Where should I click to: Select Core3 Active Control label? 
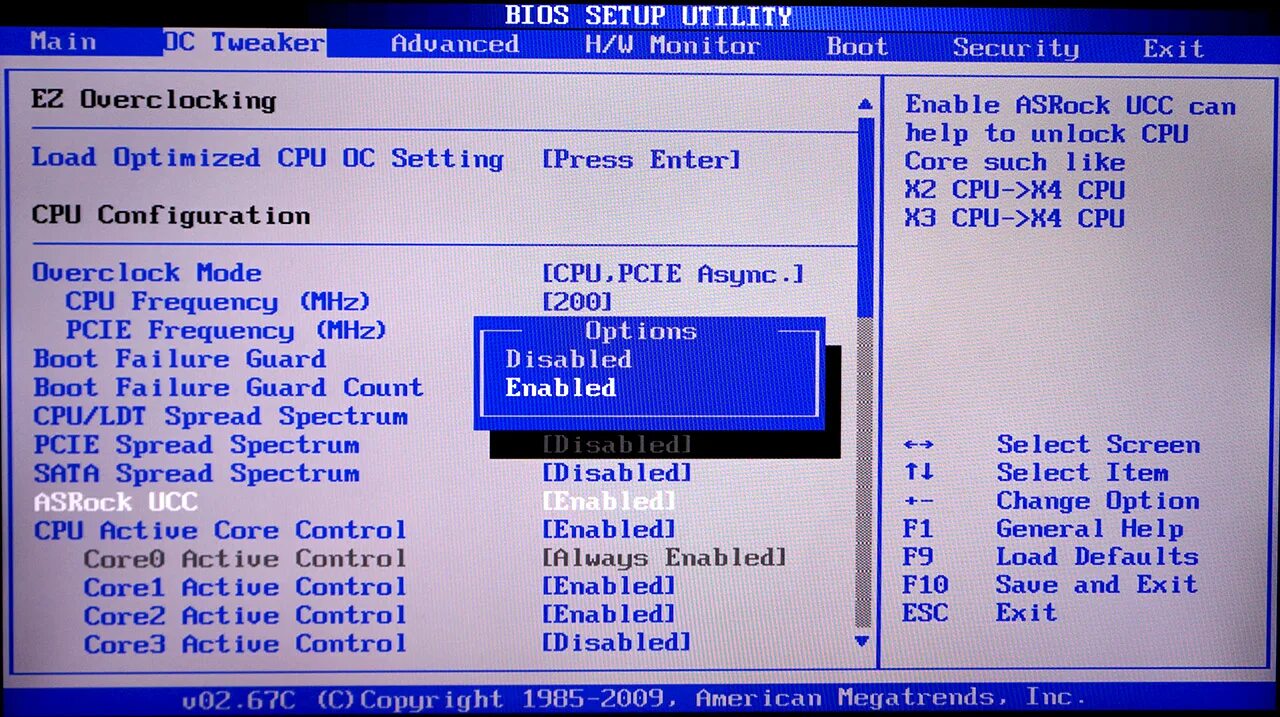(244, 644)
